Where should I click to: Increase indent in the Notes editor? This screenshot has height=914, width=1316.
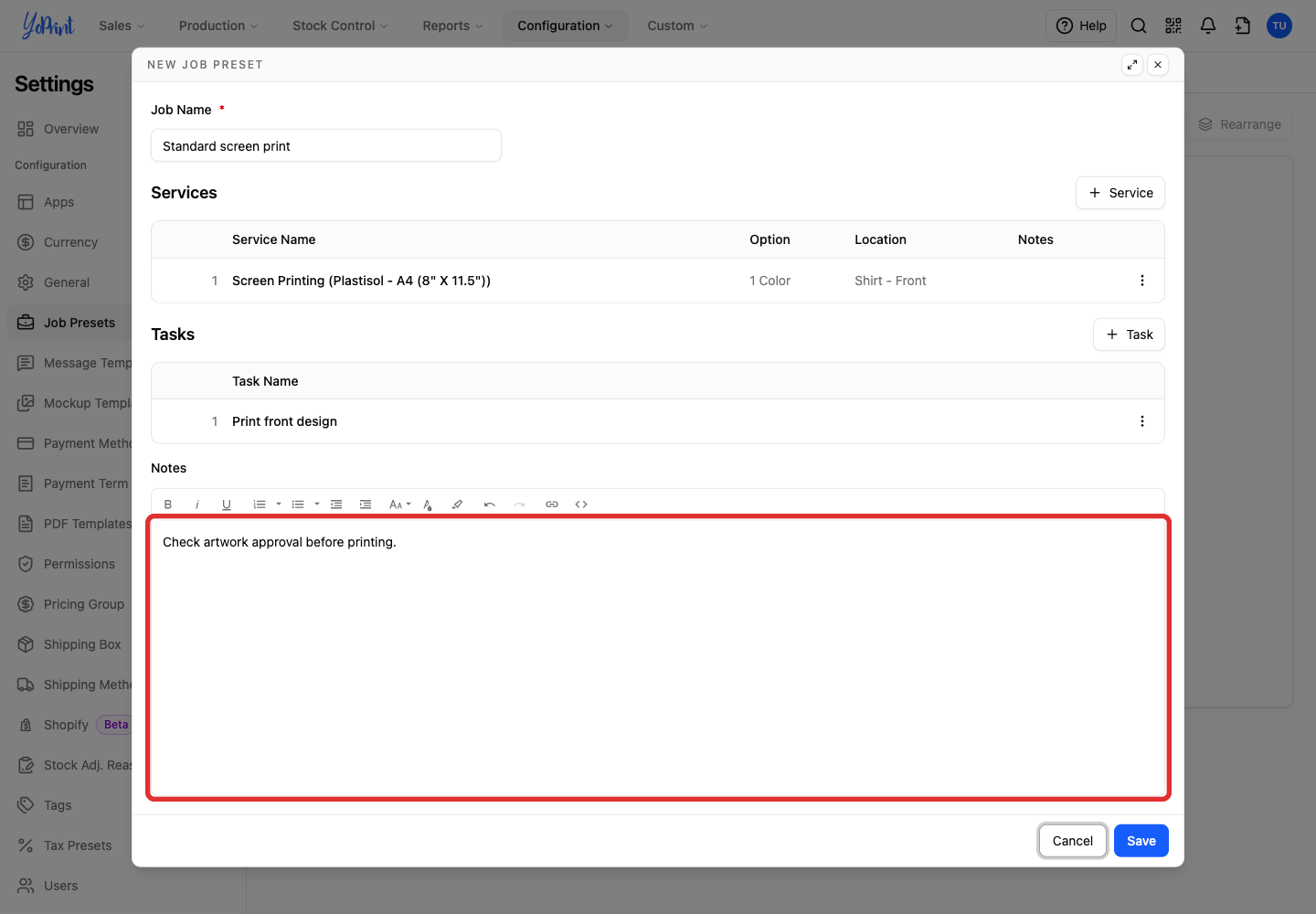click(366, 505)
